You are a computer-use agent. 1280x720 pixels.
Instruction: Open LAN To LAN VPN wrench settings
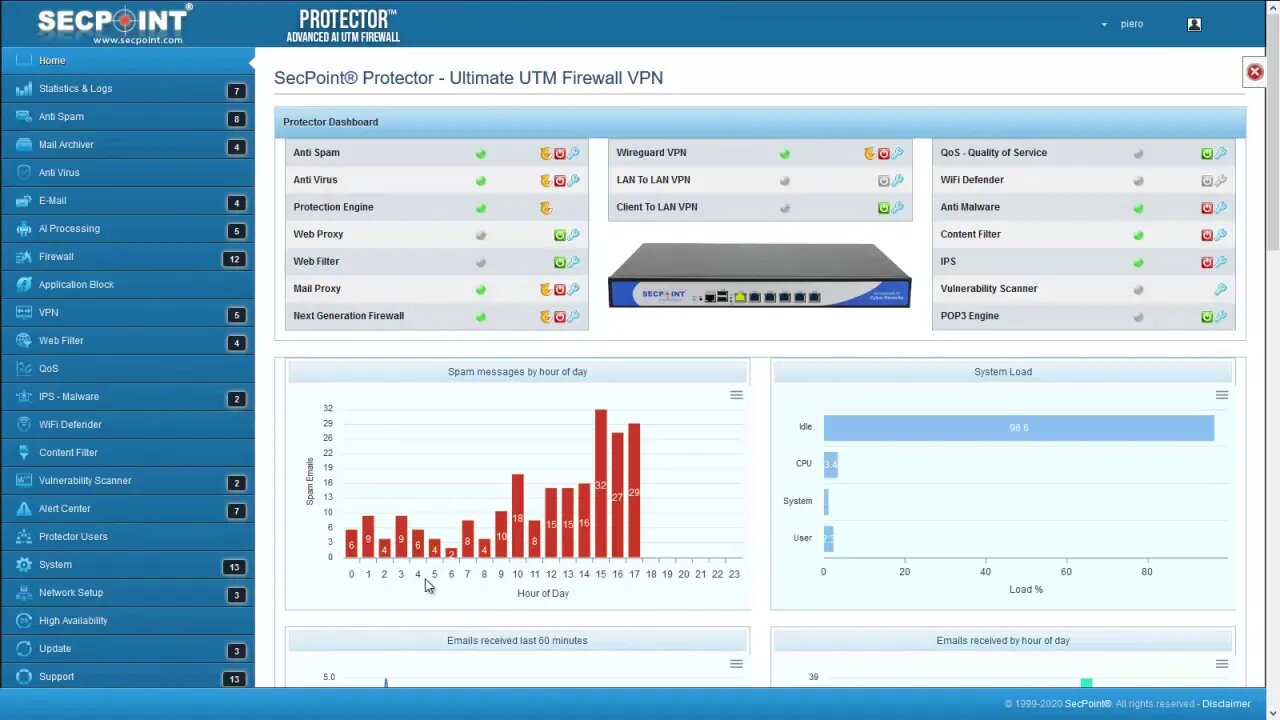(898, 180)
